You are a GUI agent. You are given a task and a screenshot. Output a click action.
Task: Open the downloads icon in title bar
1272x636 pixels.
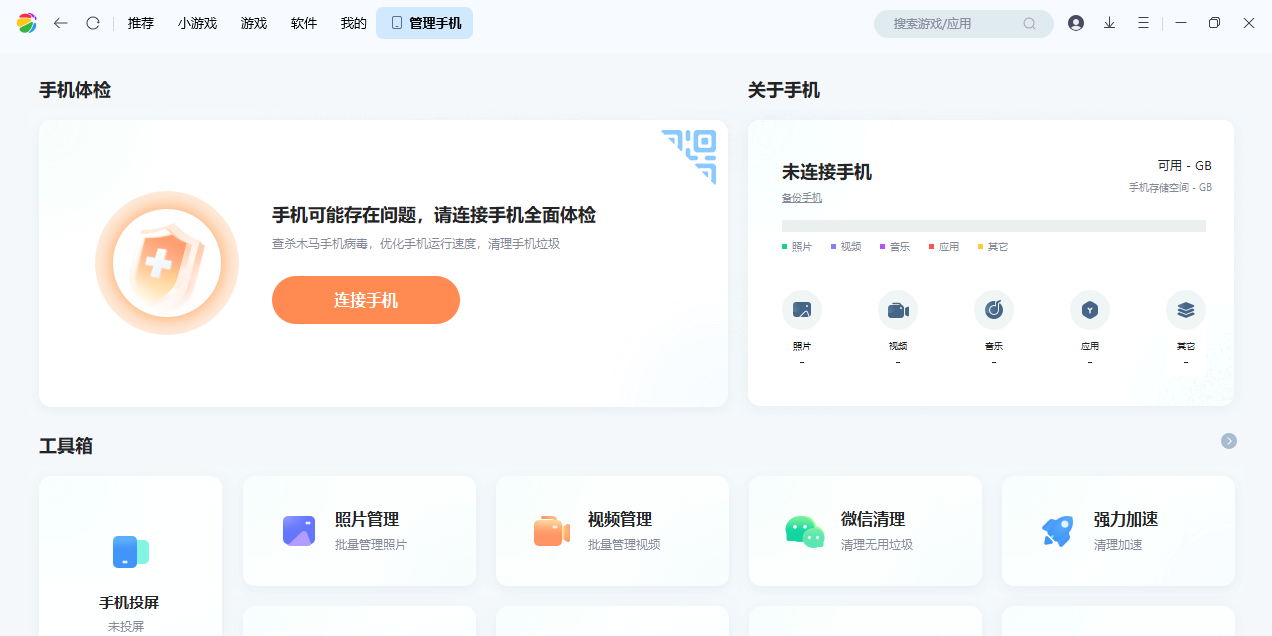(x=1109, y=23)
